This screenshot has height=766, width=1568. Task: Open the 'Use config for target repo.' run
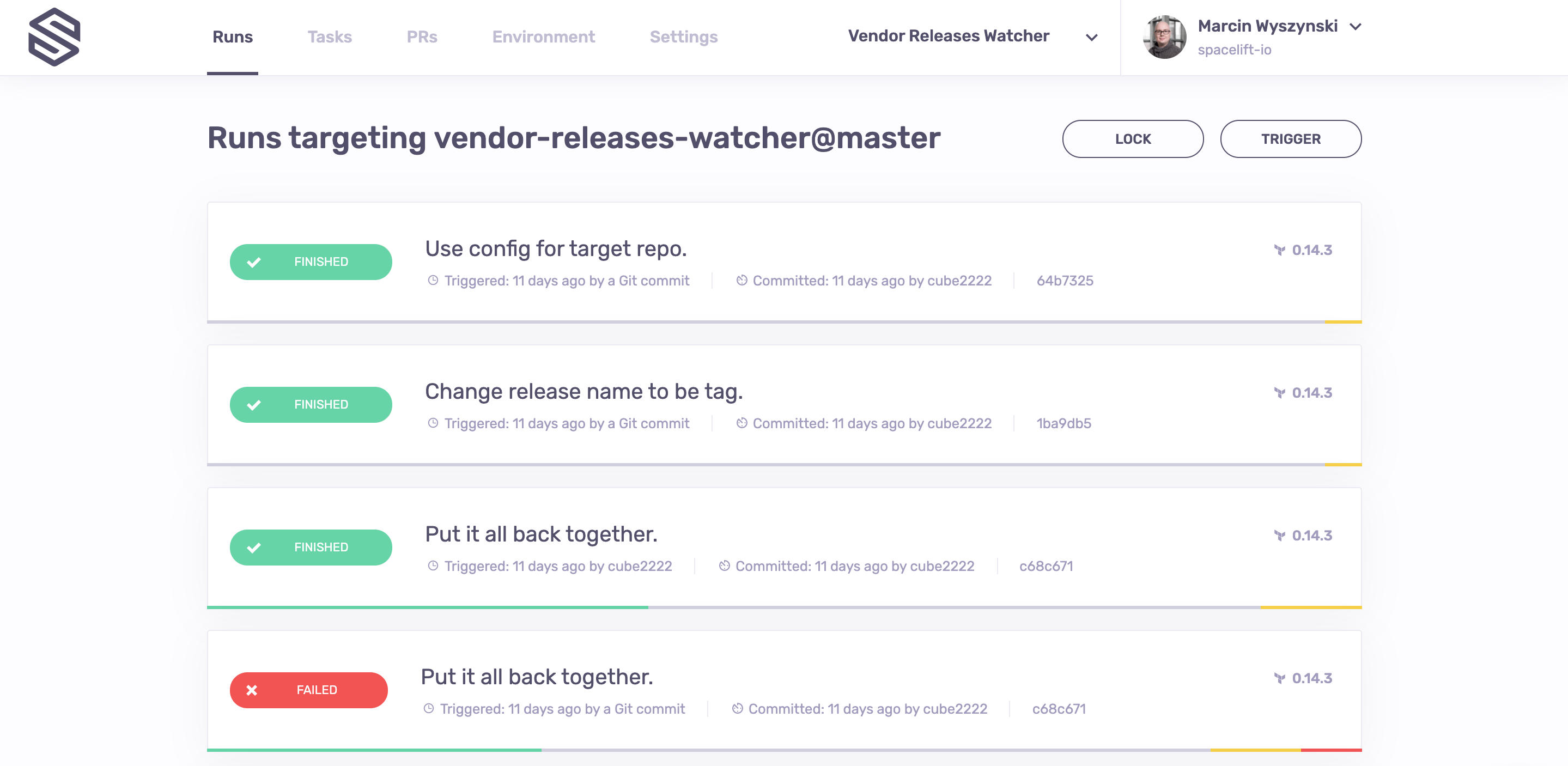point(555,249)
